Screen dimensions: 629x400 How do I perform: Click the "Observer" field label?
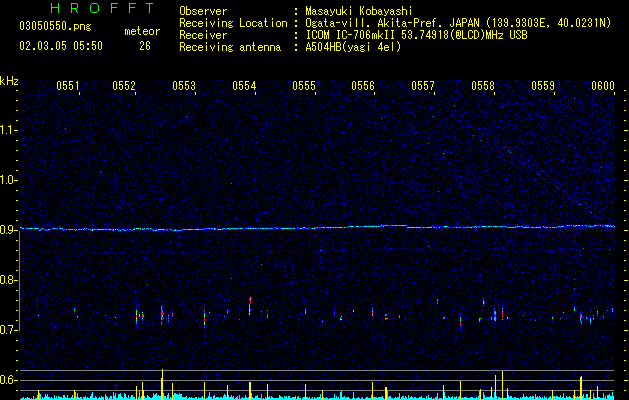(x=203, y=11)
